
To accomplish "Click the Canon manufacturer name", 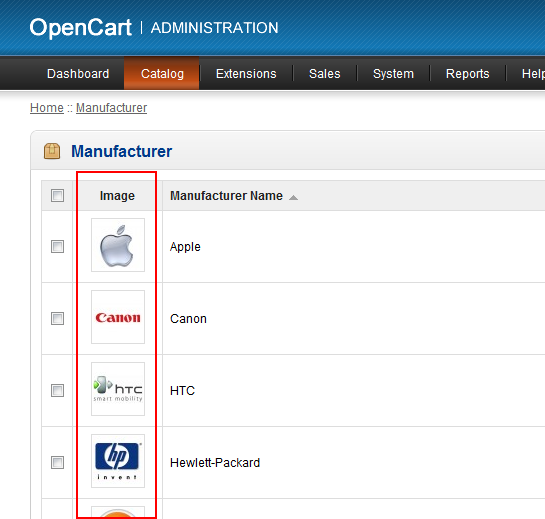I will tap(188, 319).
